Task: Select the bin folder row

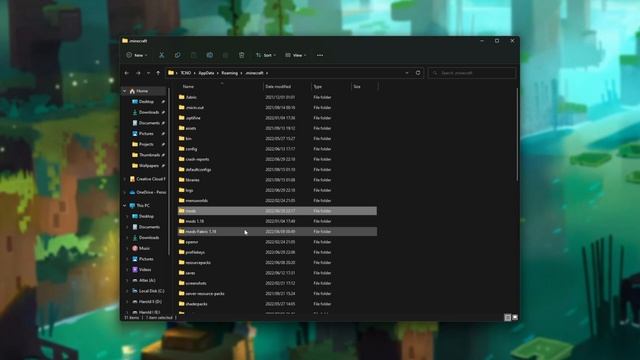Action: pos(277,138)
